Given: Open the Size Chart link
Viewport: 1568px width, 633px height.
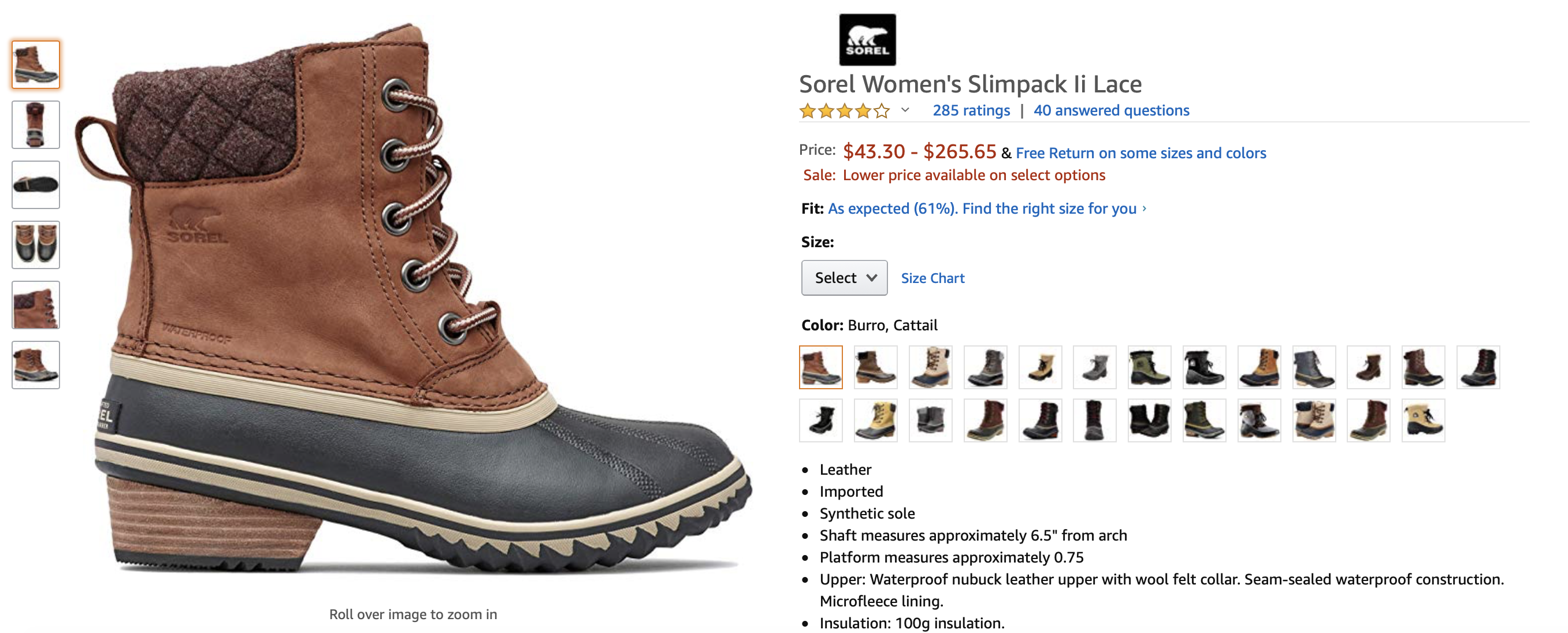Looking at the screenshot, I should click(x=932, y=278).
